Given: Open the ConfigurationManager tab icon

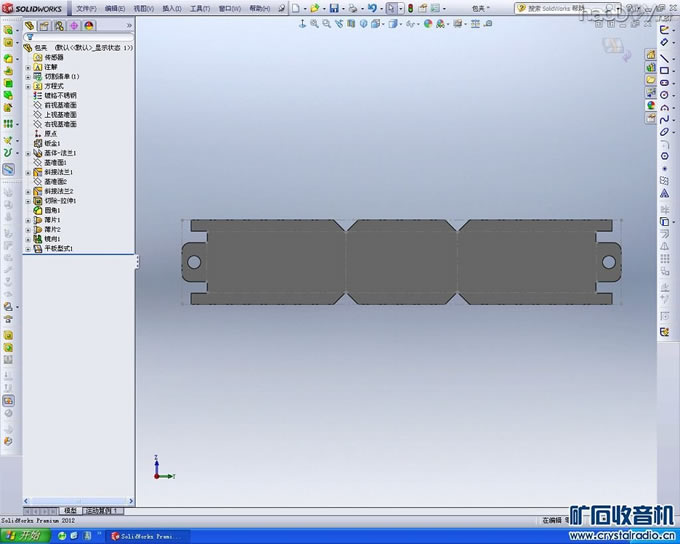Looking at the screenshot, I should [60, 25].
